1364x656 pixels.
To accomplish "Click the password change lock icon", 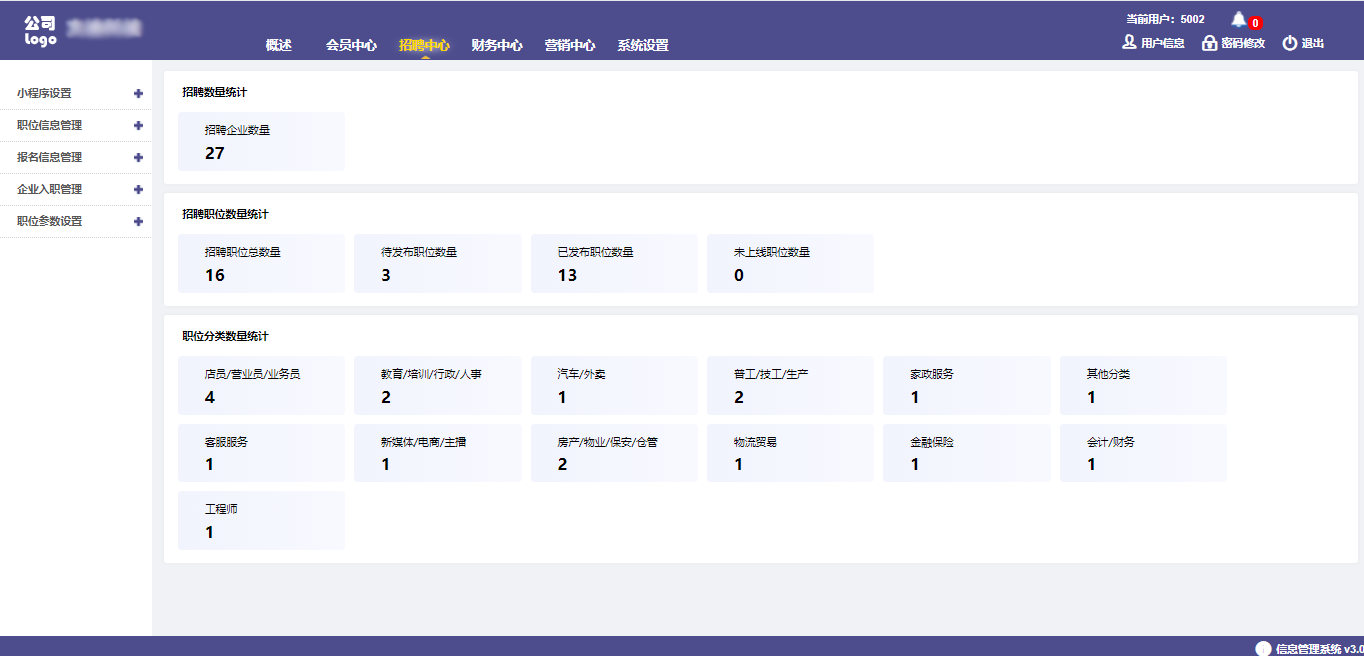I will (1209, 43).
